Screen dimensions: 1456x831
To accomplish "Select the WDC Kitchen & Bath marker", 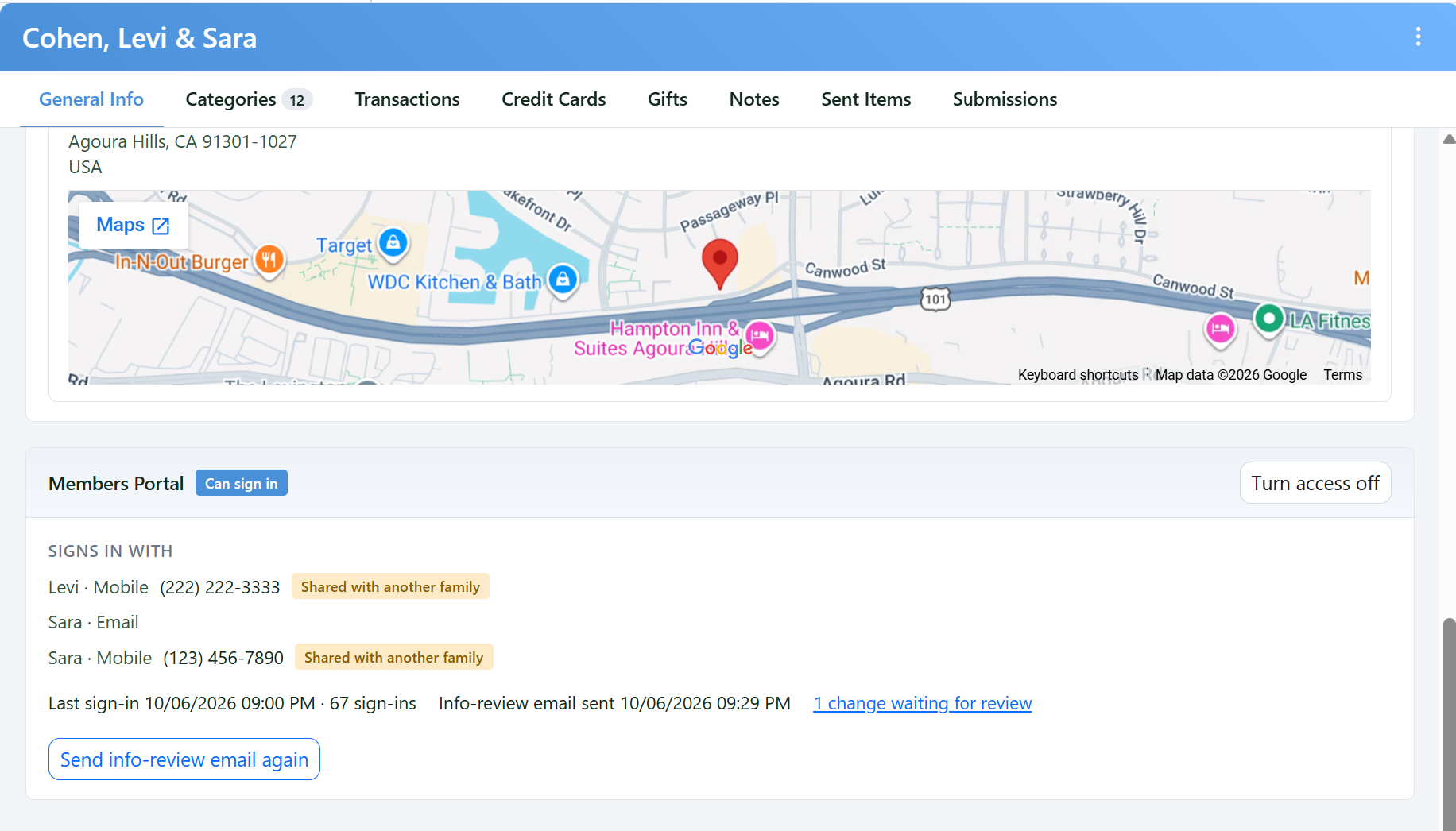I will point(563,280).
